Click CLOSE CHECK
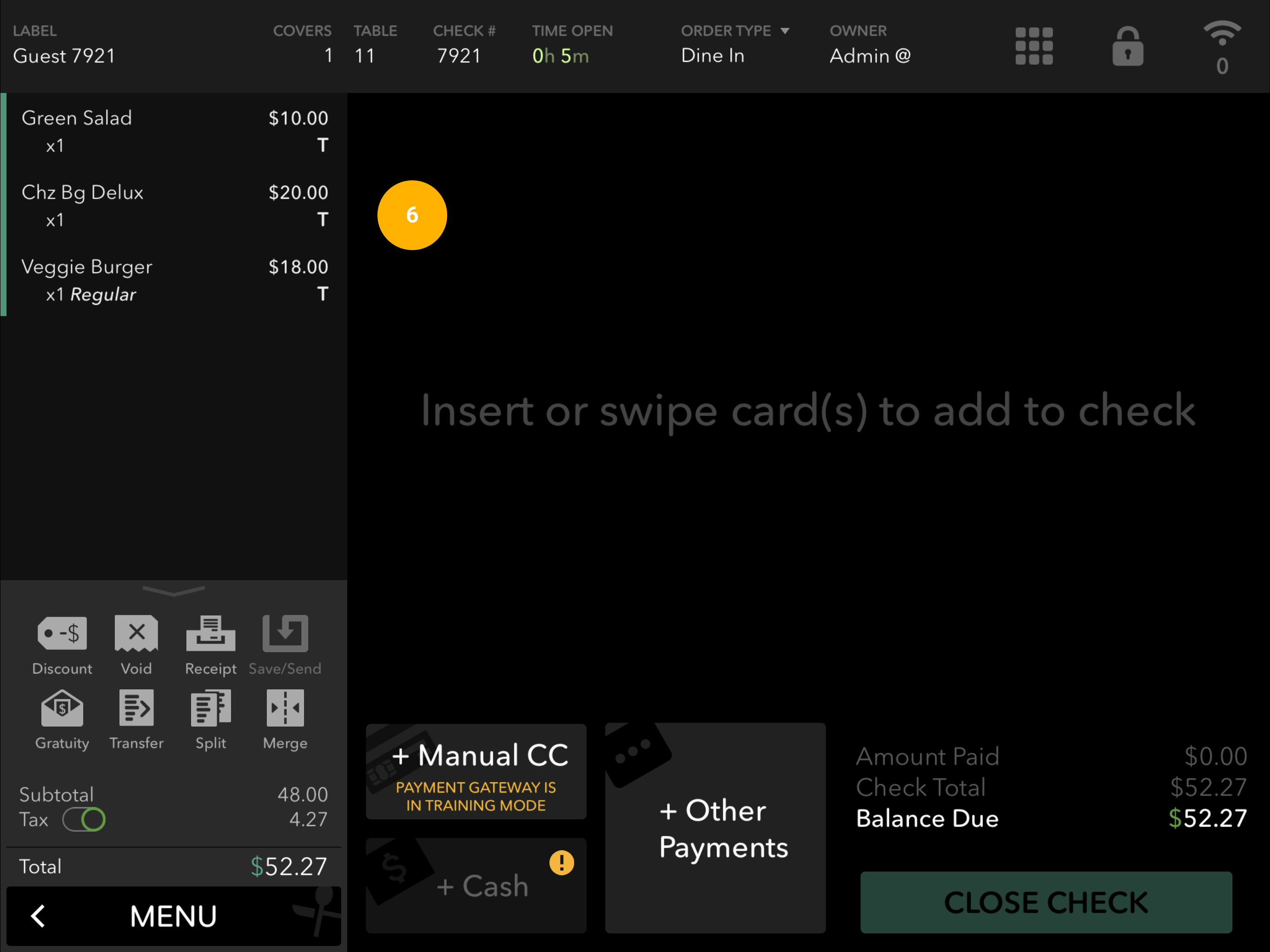This screenshot has height=952, width=1270. pyautogui.click(x=1046, y=902)
